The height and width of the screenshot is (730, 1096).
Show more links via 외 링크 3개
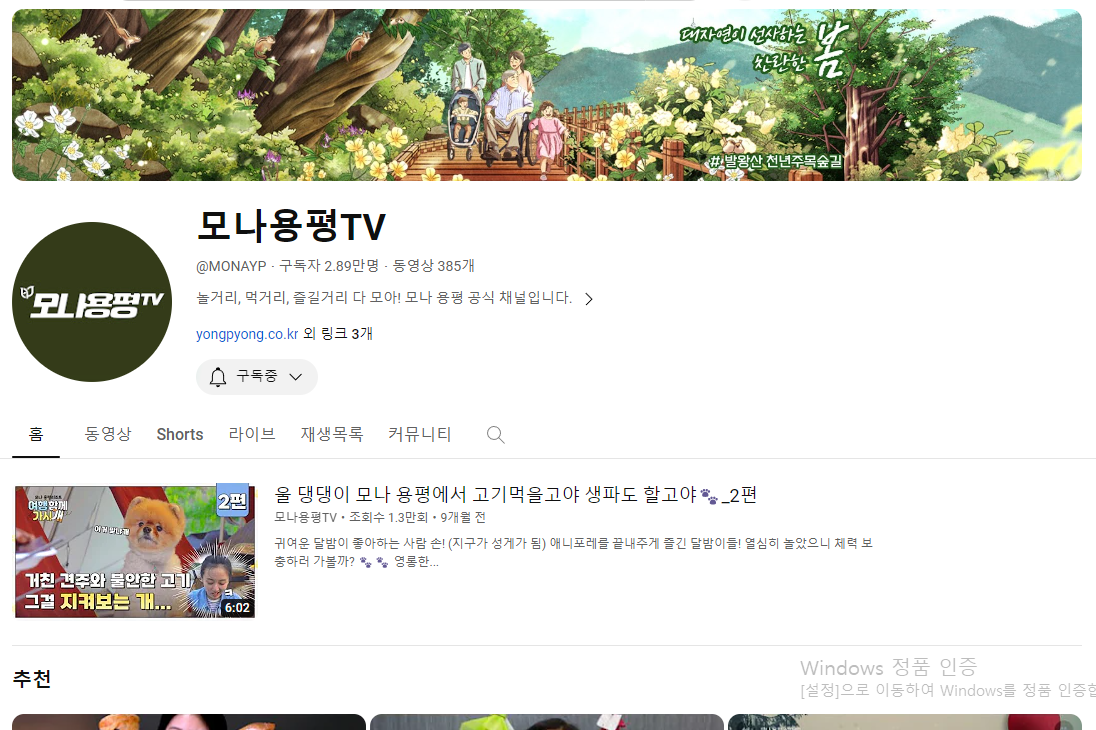click(338, 334)
